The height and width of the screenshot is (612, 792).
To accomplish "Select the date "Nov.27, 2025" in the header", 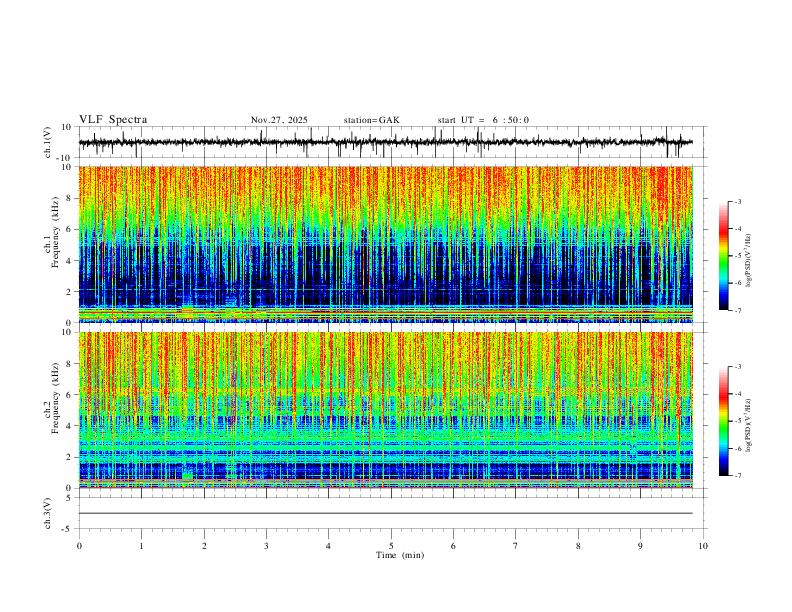I will tap(279, 120).
